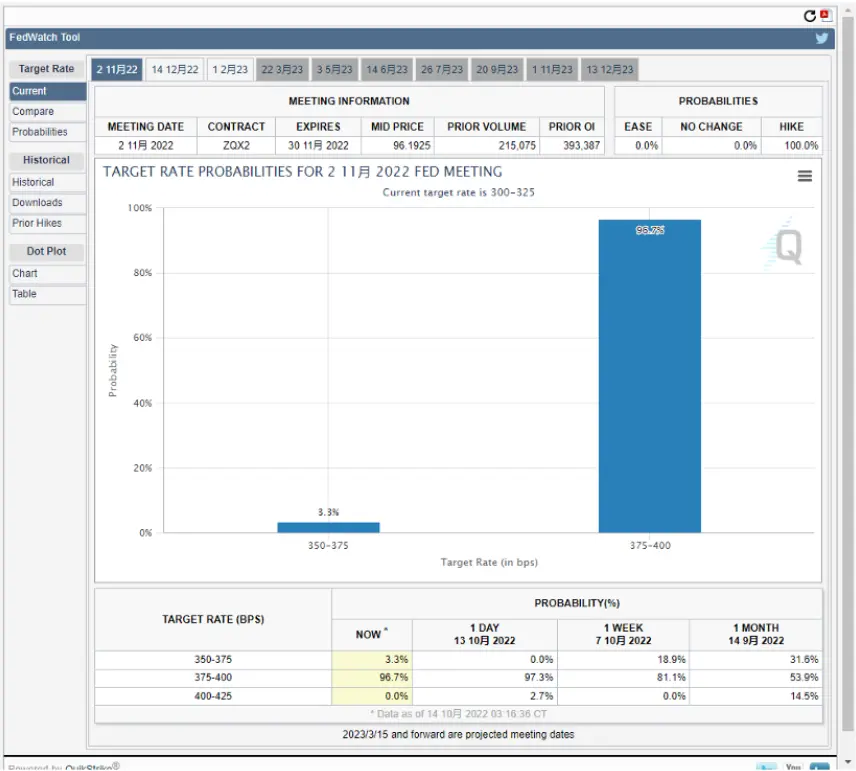Select the 13 12月23 meeting tab
This screenshot has height=771, width=856.
coord(610,69)
